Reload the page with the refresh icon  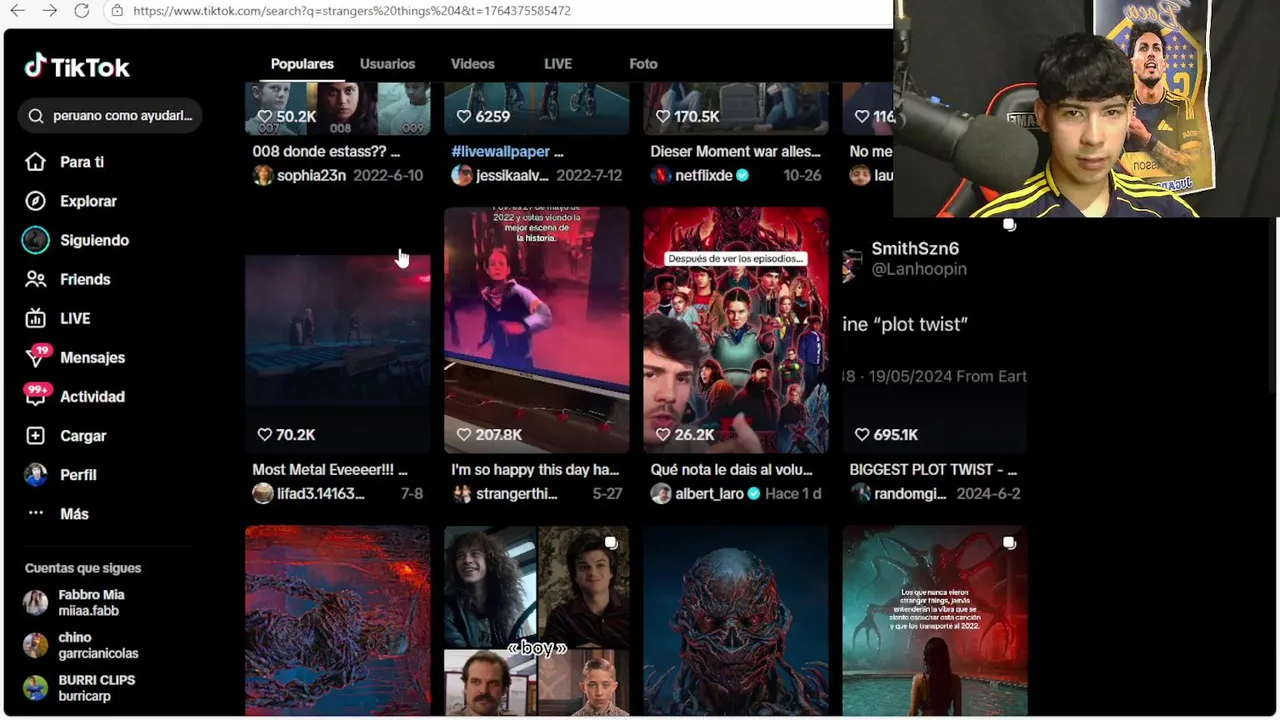[82, 11]
